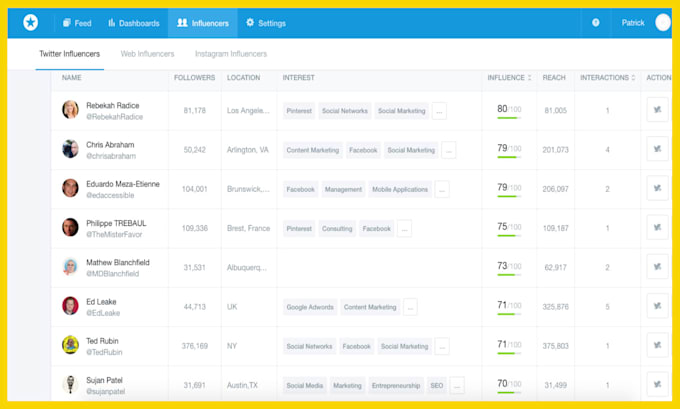This screenshot has height=409, width=680.
Task: Open Philippe TREBAUL's profile photo
Action: click(x=70, y=227)
